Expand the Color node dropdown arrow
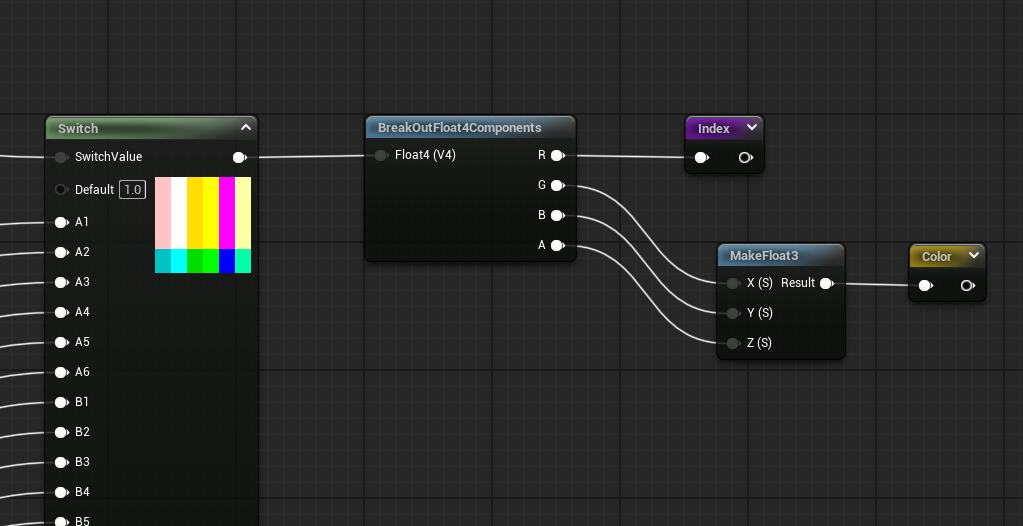 pos(974,255)
